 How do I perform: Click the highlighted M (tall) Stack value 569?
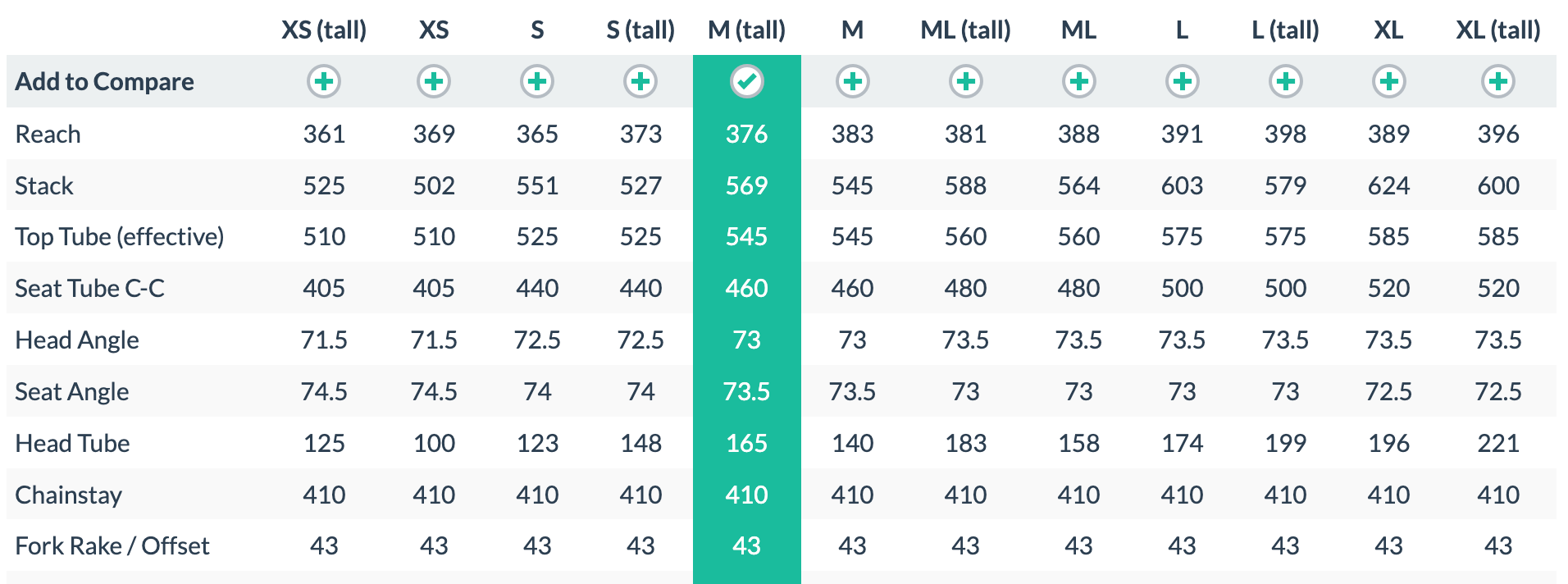(x=746, y=185)
